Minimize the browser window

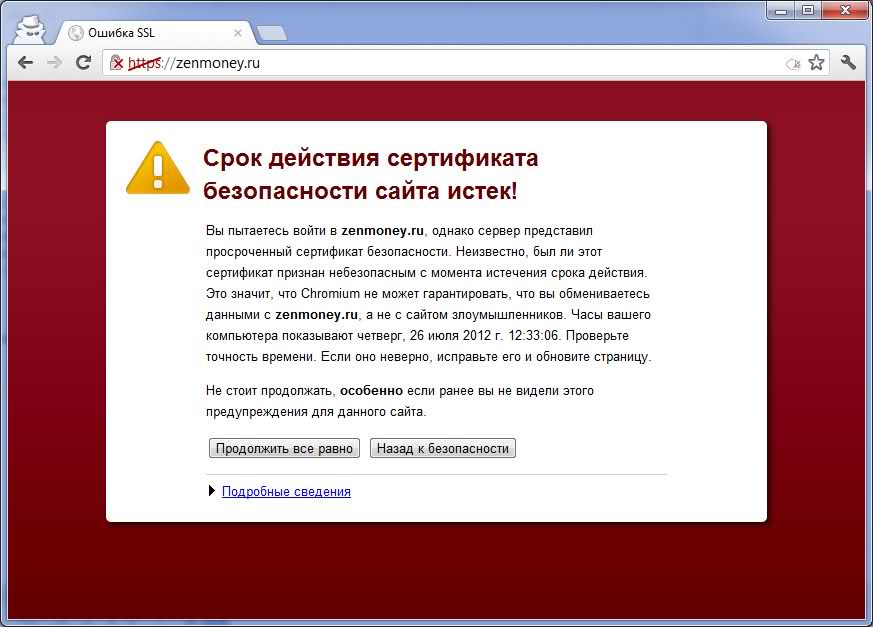[x=782, y=11]
